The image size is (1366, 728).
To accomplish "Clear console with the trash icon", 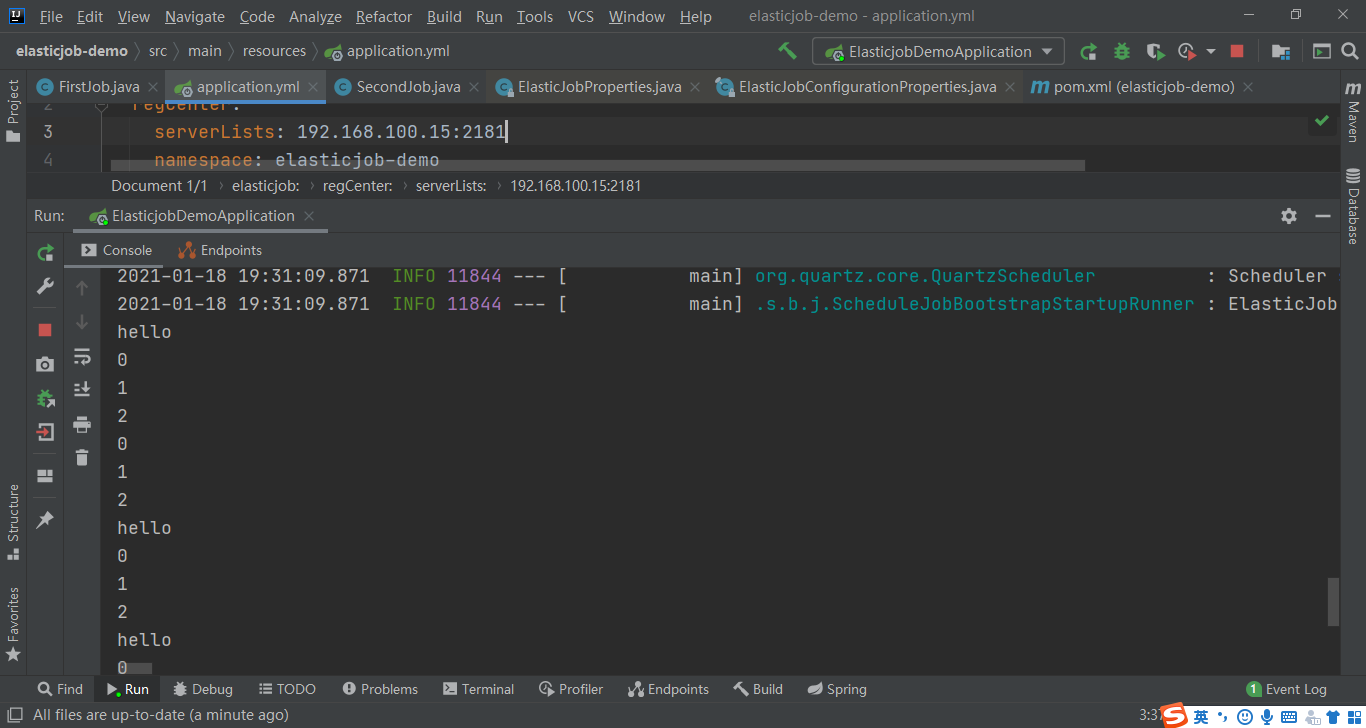I will tap(82, 458).
